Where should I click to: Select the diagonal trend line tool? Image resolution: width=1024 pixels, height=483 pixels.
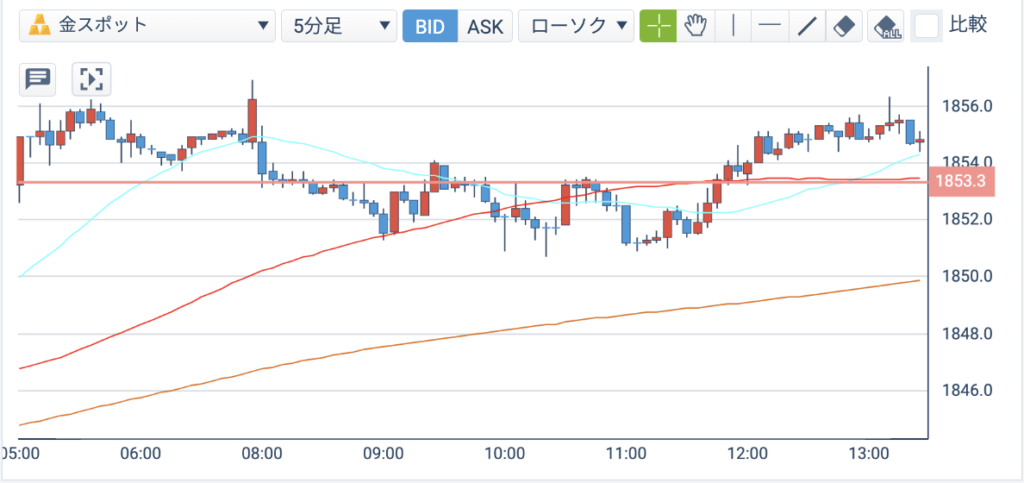(x=808, y=26)
